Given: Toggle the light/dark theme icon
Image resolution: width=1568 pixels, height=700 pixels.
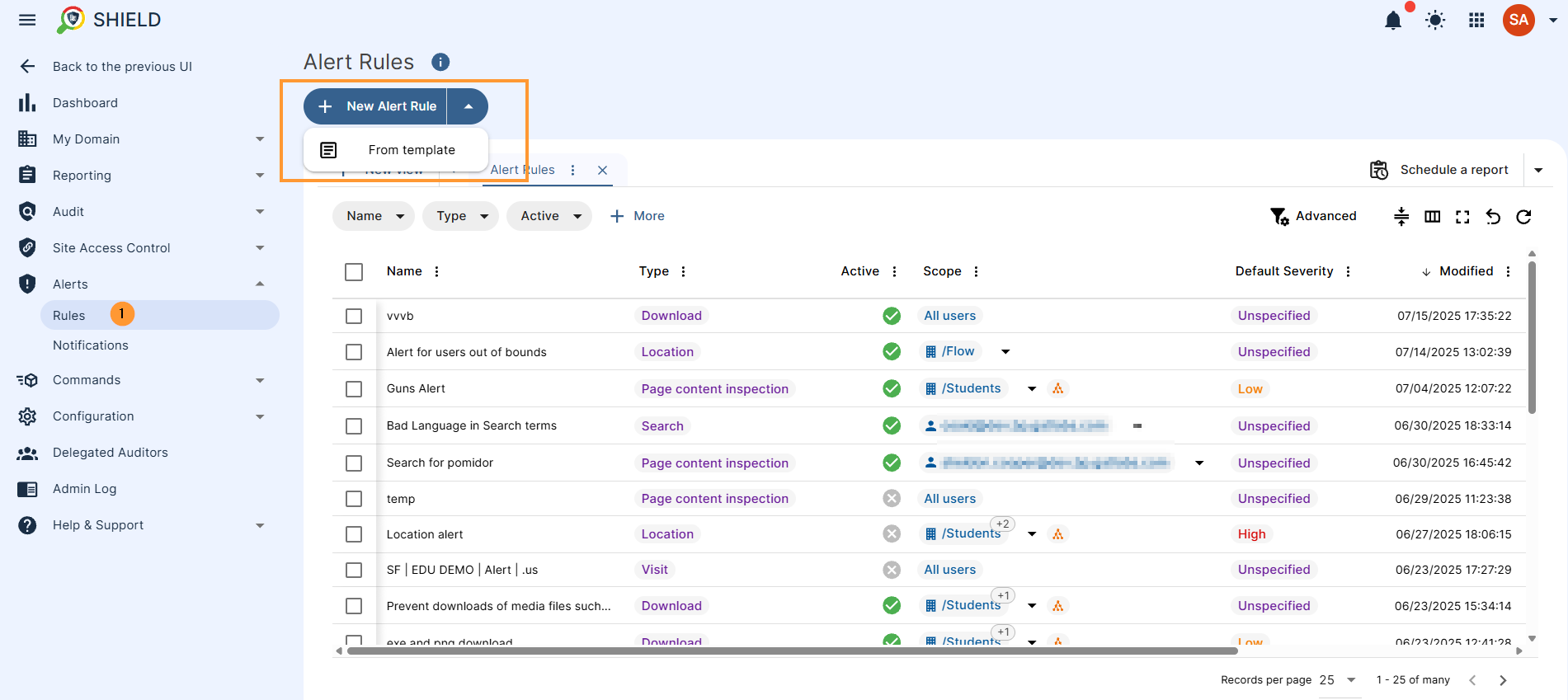Looking at the screenshot, I should pos(1435,20).
